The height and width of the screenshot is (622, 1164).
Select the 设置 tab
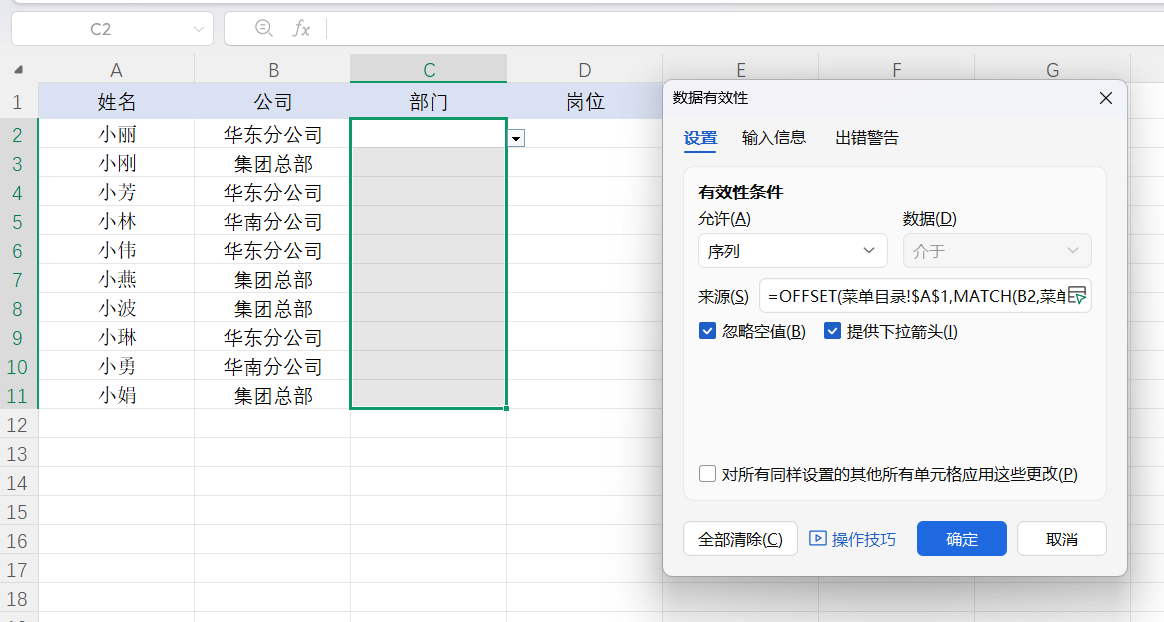point(700,138)
